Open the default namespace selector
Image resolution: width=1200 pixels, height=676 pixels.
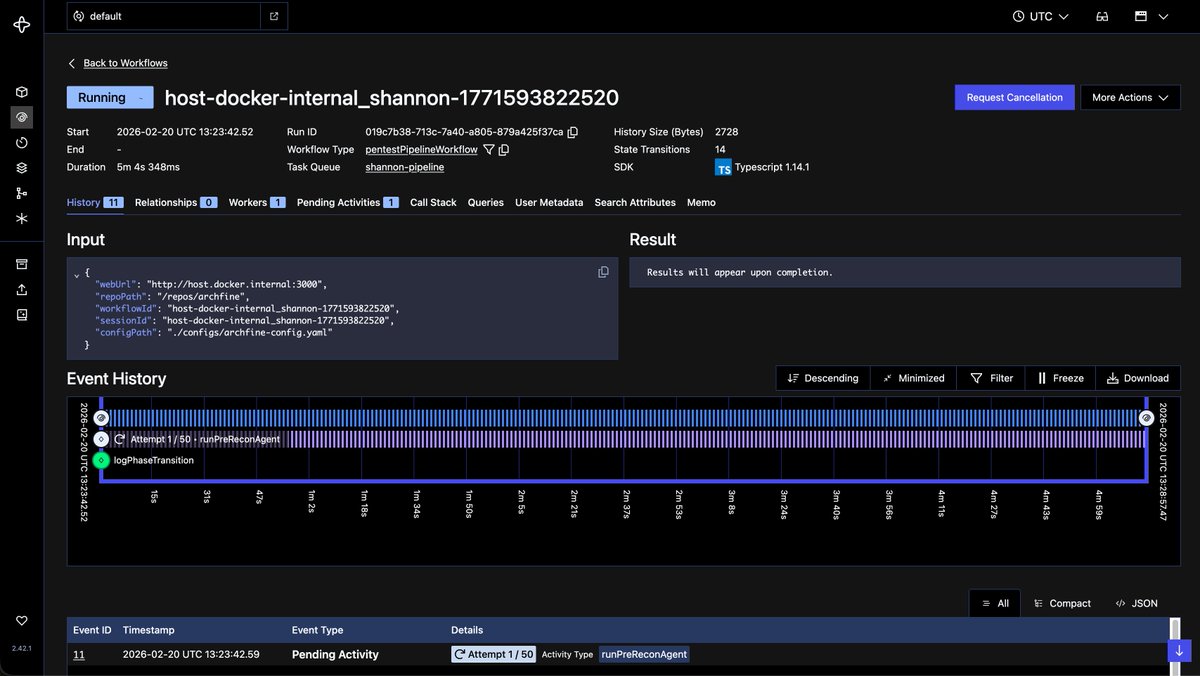click(165, 16)
